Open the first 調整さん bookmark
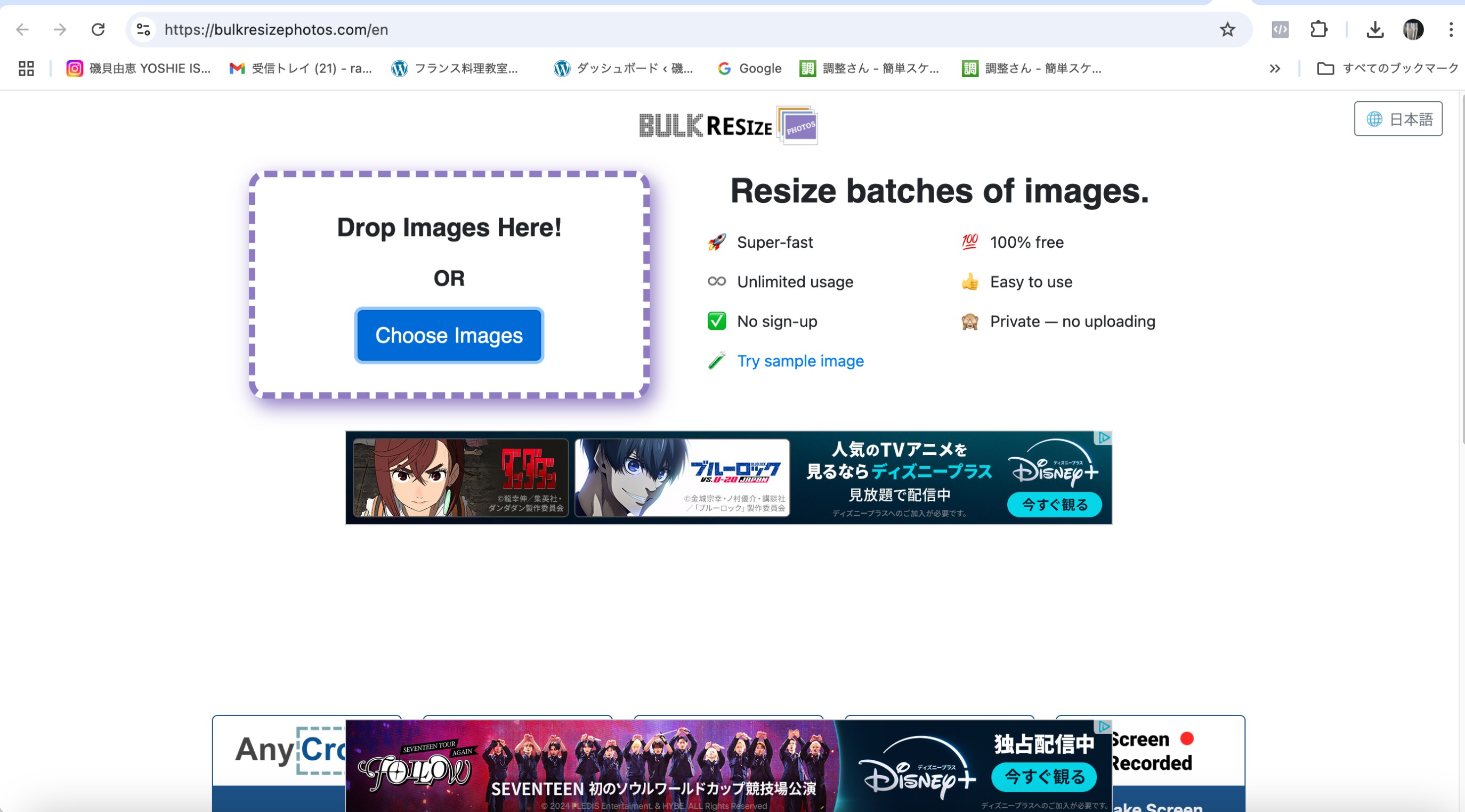Screen dimensions: 1465x812 click(x=869, y=68)
